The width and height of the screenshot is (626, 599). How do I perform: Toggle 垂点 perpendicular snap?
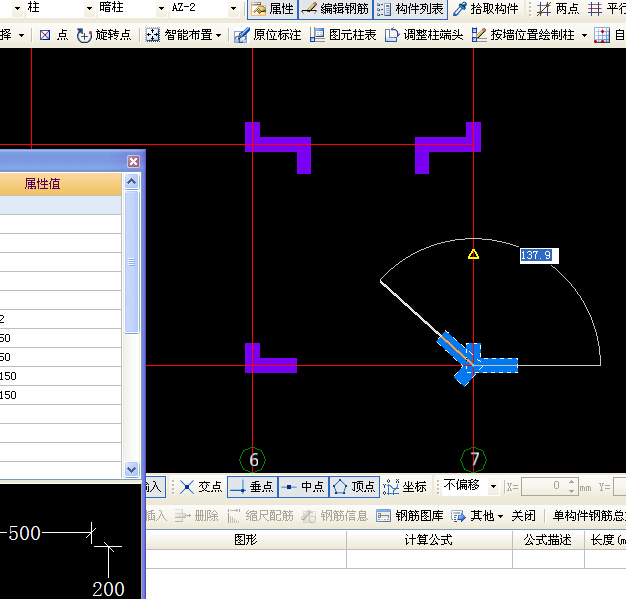click(252, 487)
